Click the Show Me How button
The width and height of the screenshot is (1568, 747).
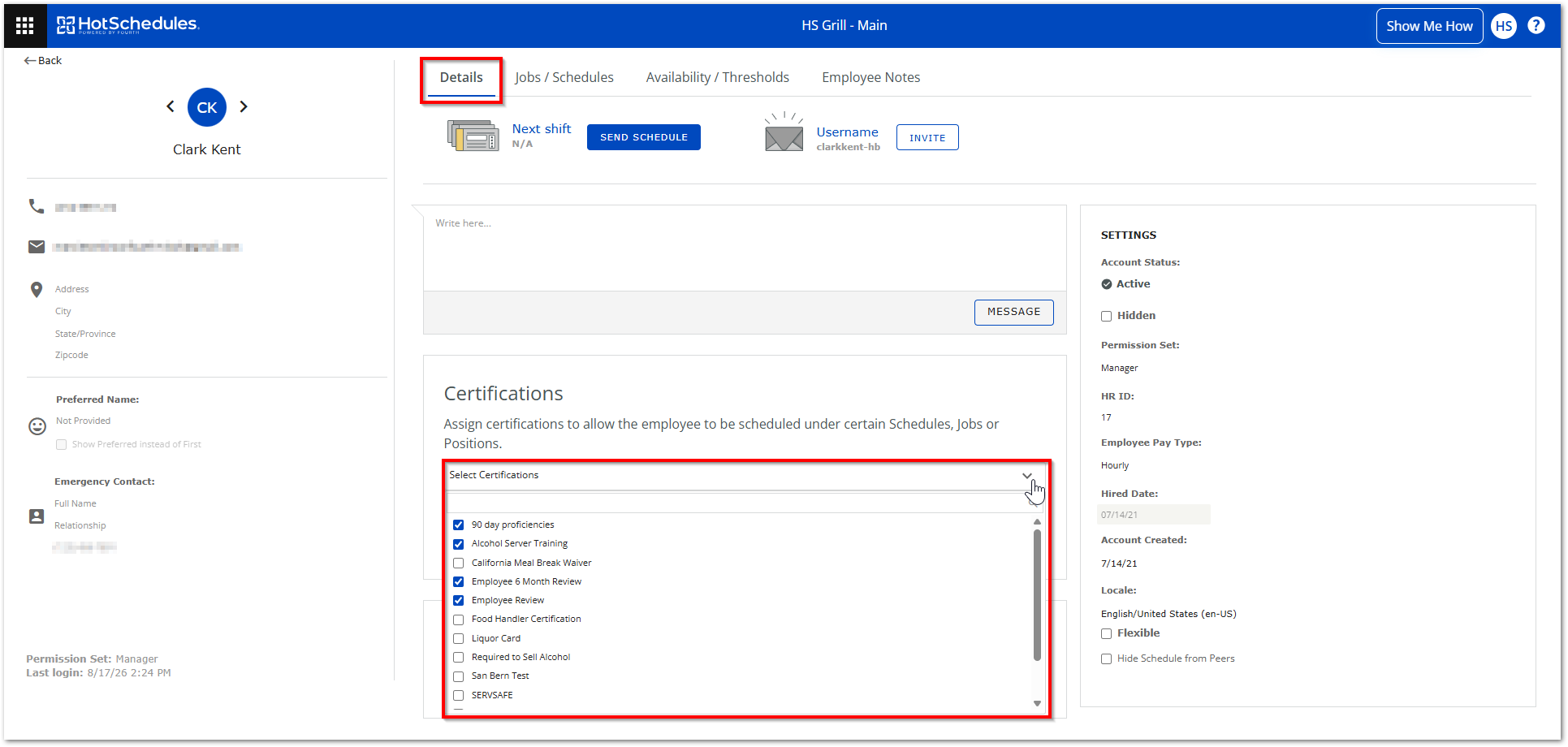click(x=1429, y=26)
